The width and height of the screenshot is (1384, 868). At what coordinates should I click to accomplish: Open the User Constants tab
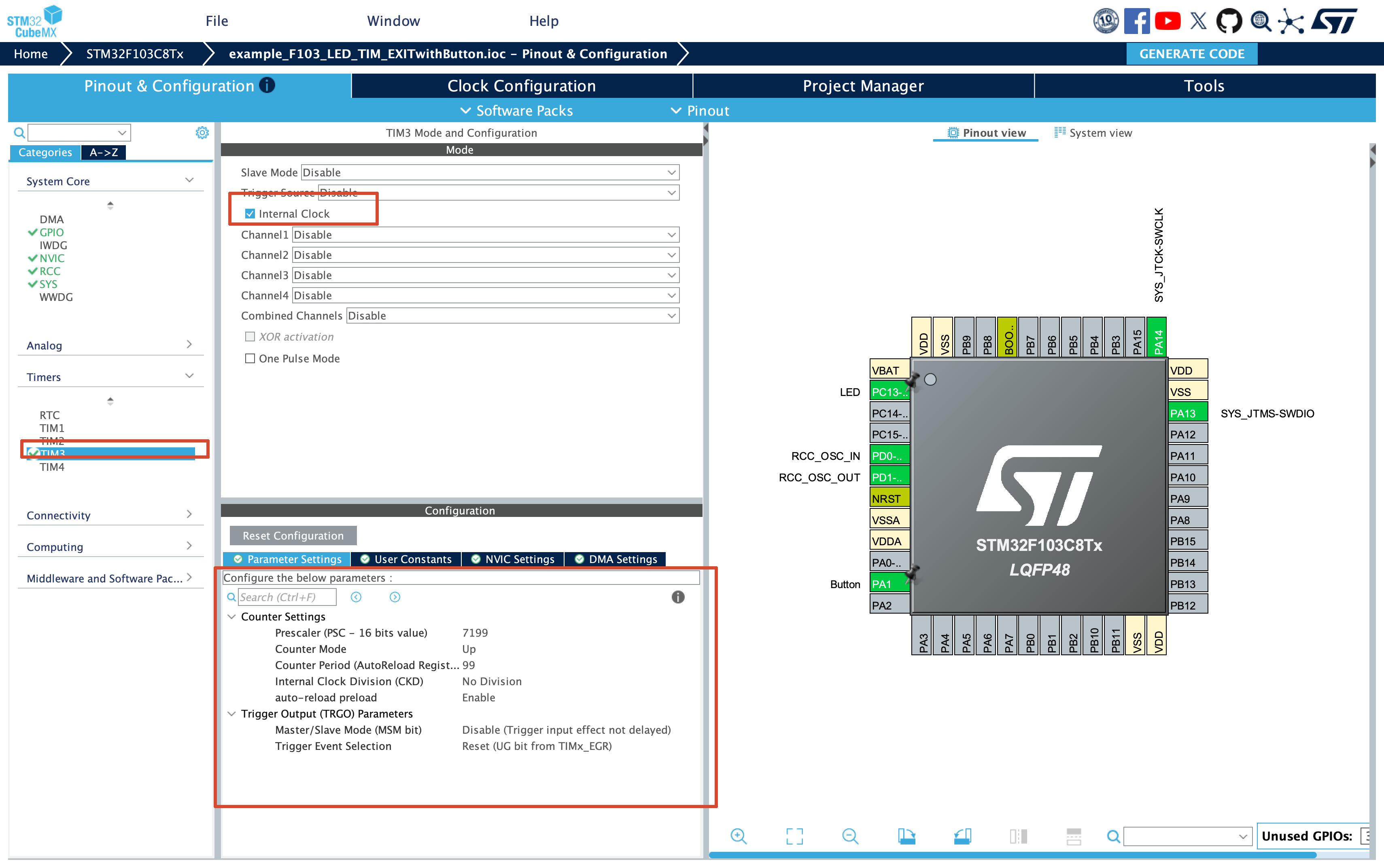[x=406, y=559]
